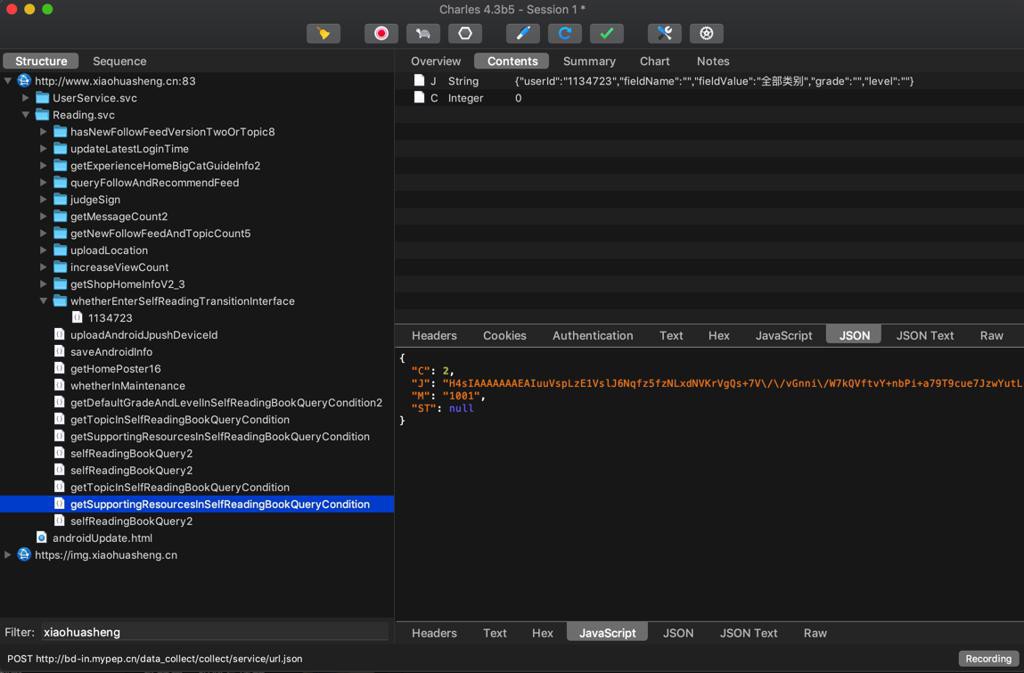Select the Reading.svc folder icon
1024x673 pixels.
[42, 115]
